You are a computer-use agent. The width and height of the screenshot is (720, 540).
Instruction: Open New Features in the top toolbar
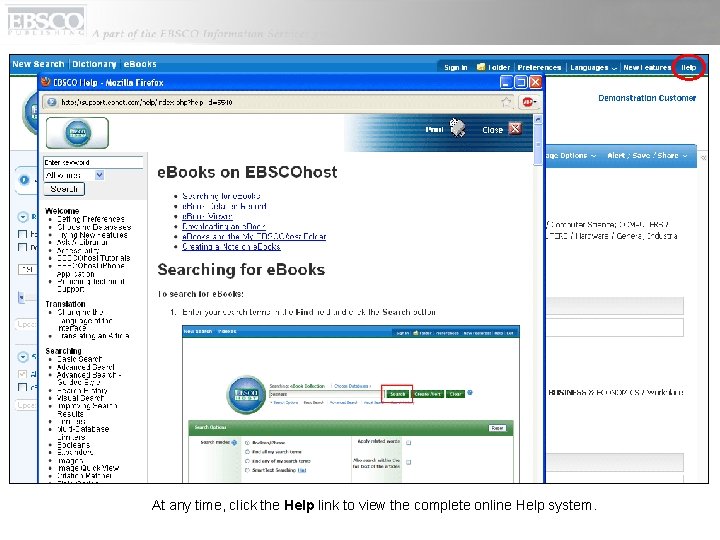click(647, 67)
